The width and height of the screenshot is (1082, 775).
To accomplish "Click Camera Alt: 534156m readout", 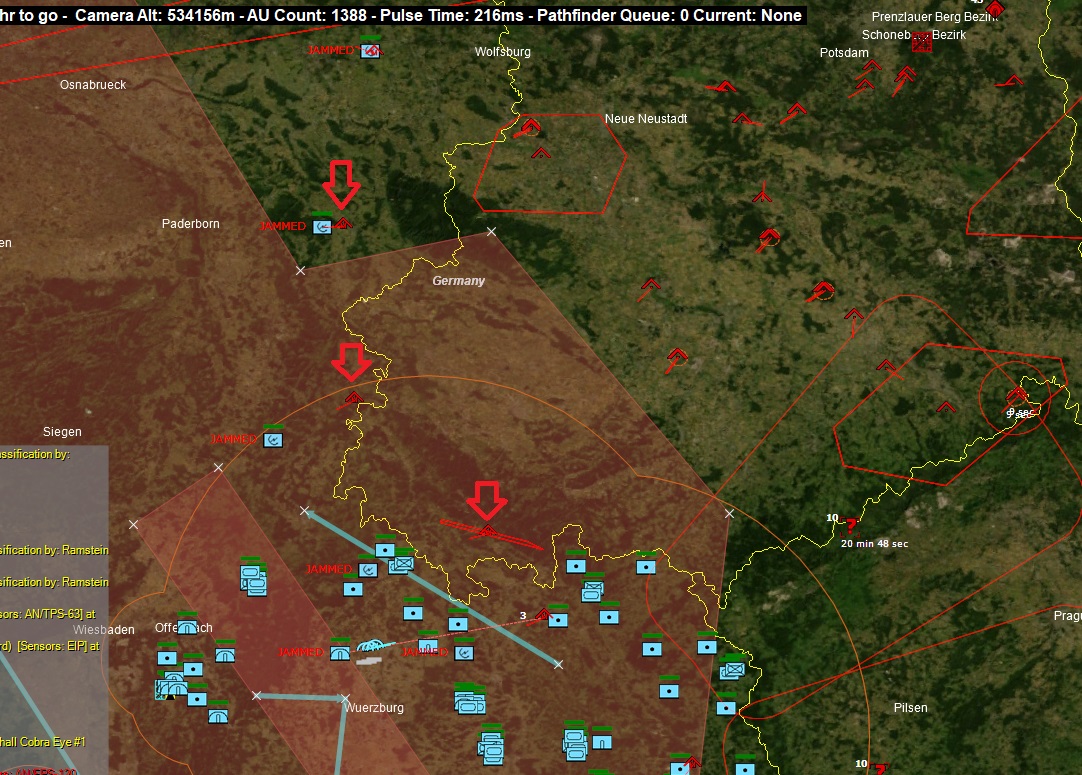I will coord(155,15).
